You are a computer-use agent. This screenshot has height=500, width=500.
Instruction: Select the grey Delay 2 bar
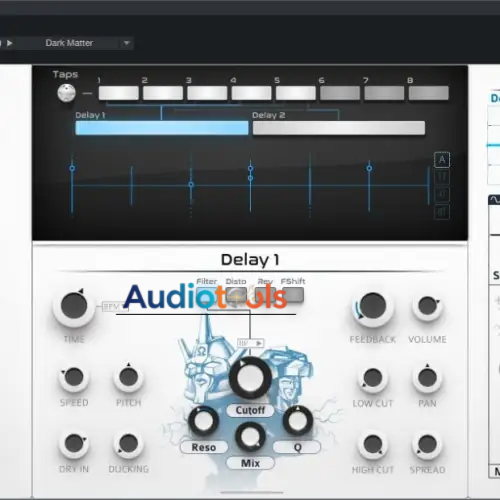pyautogui.click(x=339, y=128)
